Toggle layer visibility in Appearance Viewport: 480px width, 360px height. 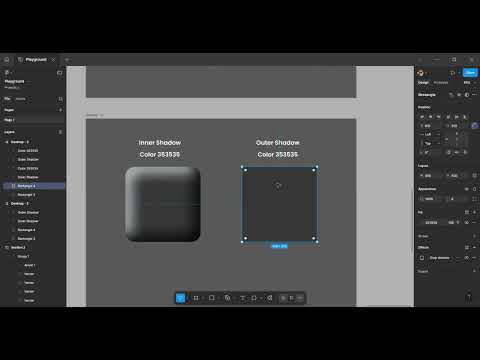[x=467, y=189]
